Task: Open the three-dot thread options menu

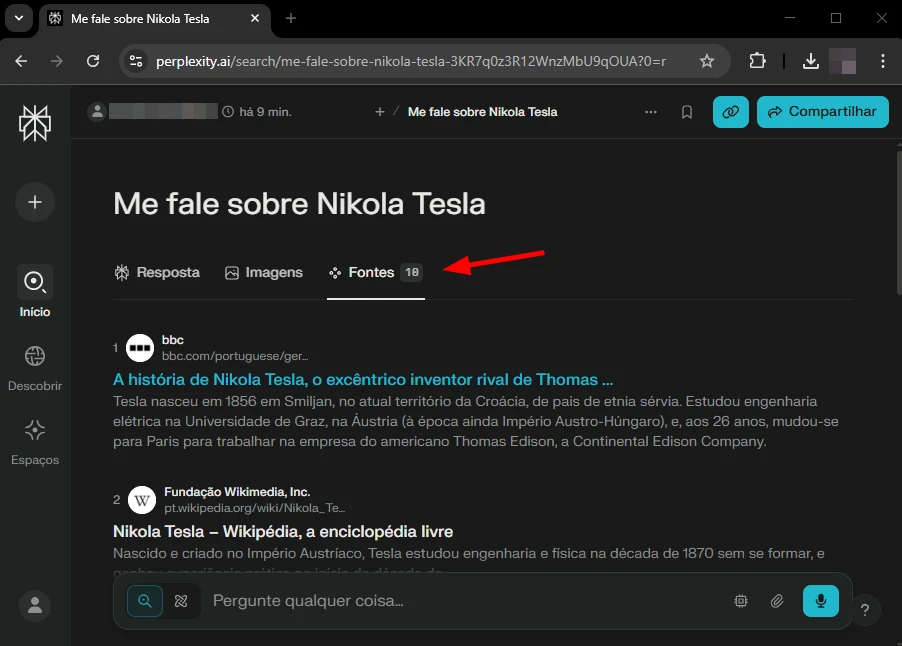Action: (x=651, y=112)
